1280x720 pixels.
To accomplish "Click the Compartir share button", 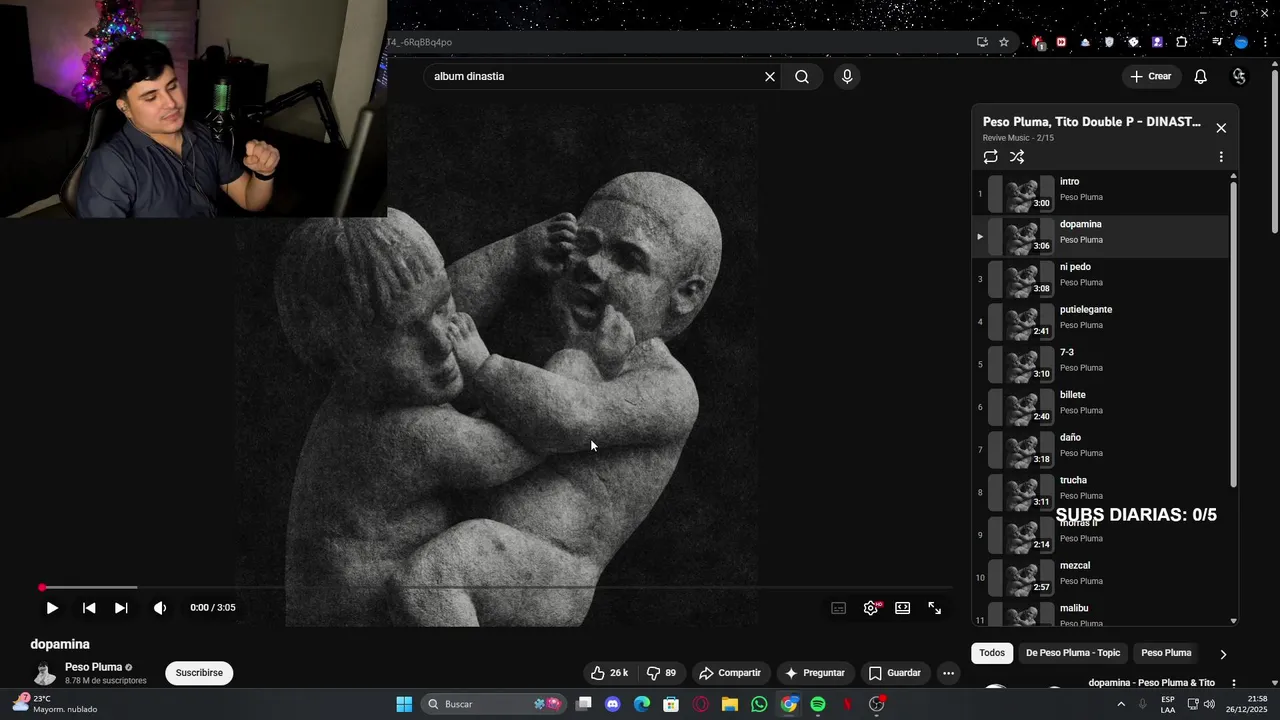I will tap(730, 673).
